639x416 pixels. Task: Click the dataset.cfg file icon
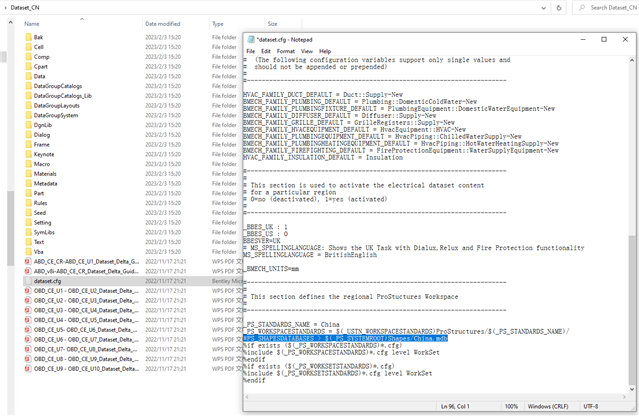click(x=28, y=281)
